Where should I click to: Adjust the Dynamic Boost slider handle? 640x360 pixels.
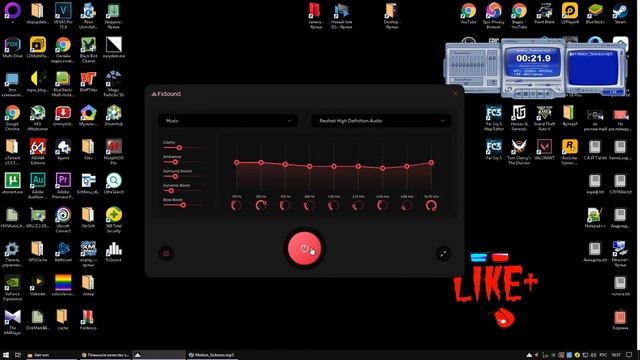pos(171,191)
